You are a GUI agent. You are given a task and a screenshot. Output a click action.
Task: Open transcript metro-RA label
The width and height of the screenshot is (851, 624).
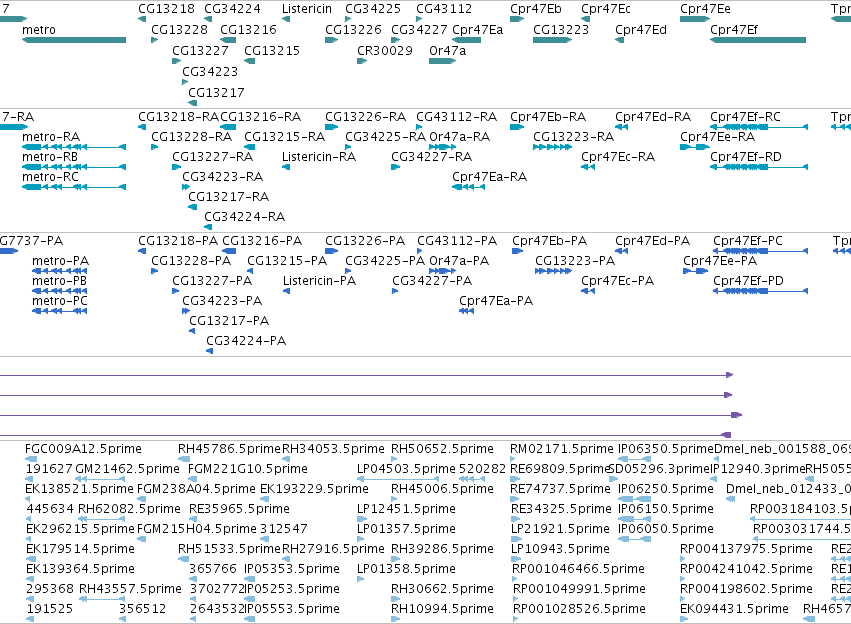coord(51,137)
